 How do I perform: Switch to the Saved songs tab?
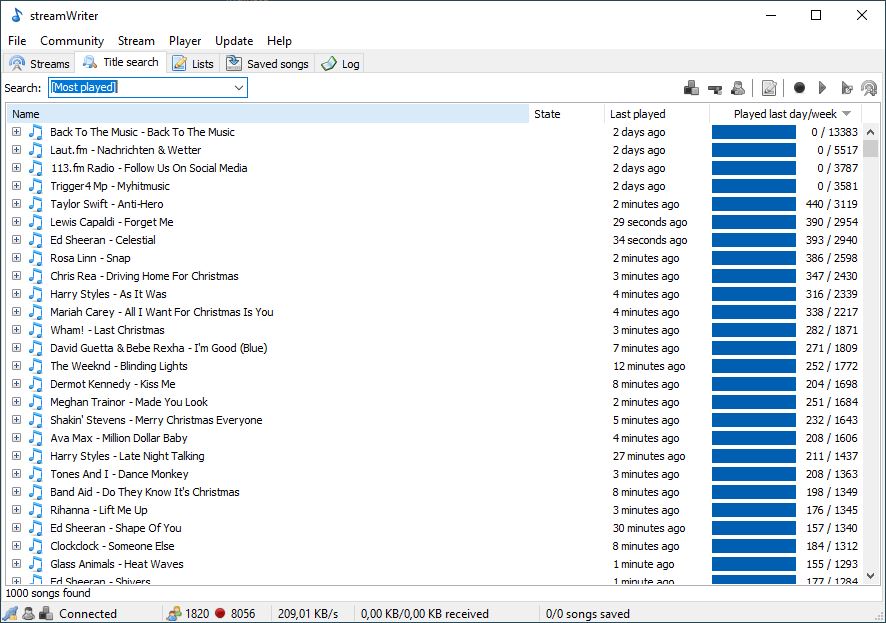(x=267, y=63)
